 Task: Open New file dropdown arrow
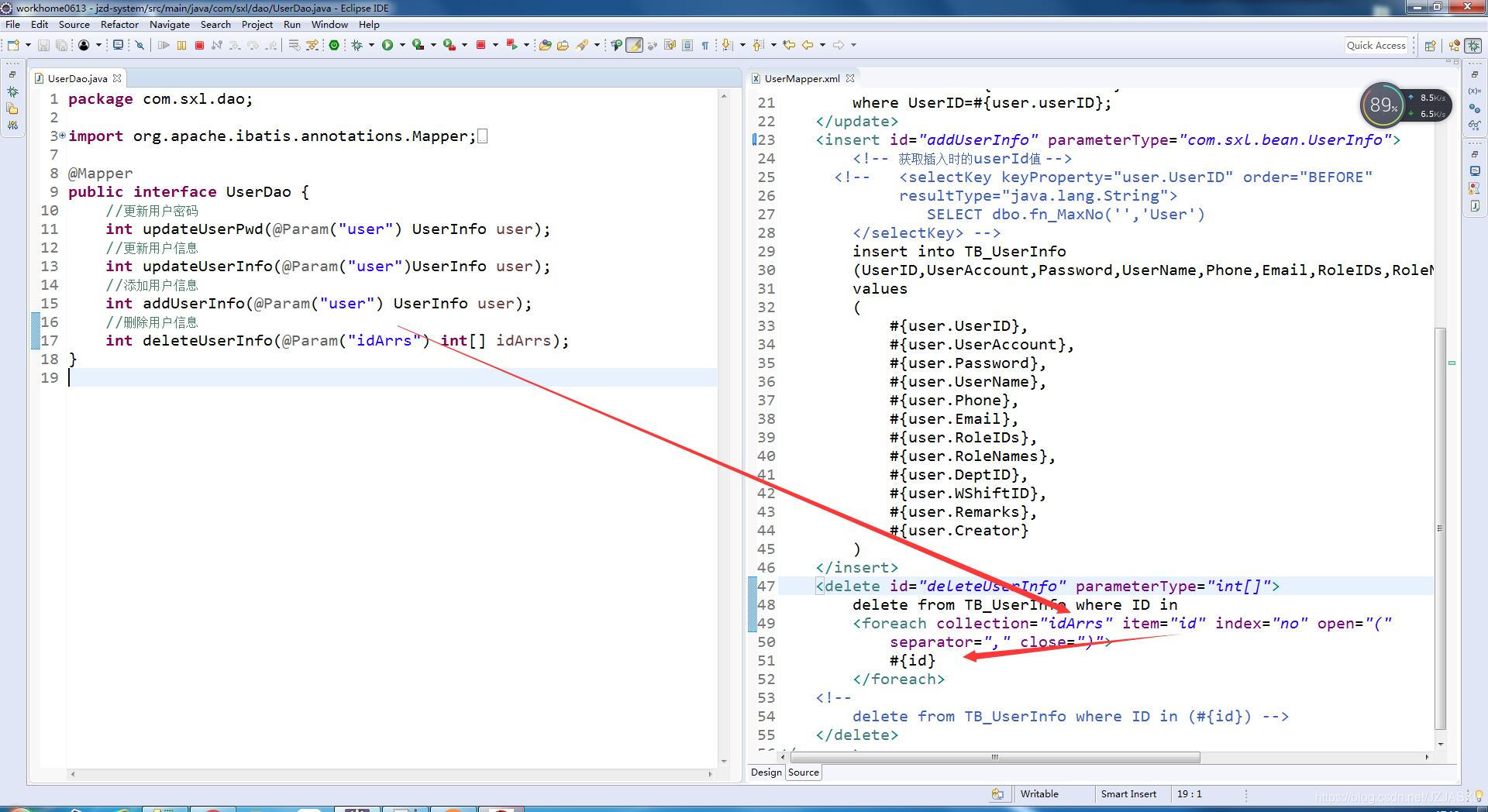[x=28, y=45]
